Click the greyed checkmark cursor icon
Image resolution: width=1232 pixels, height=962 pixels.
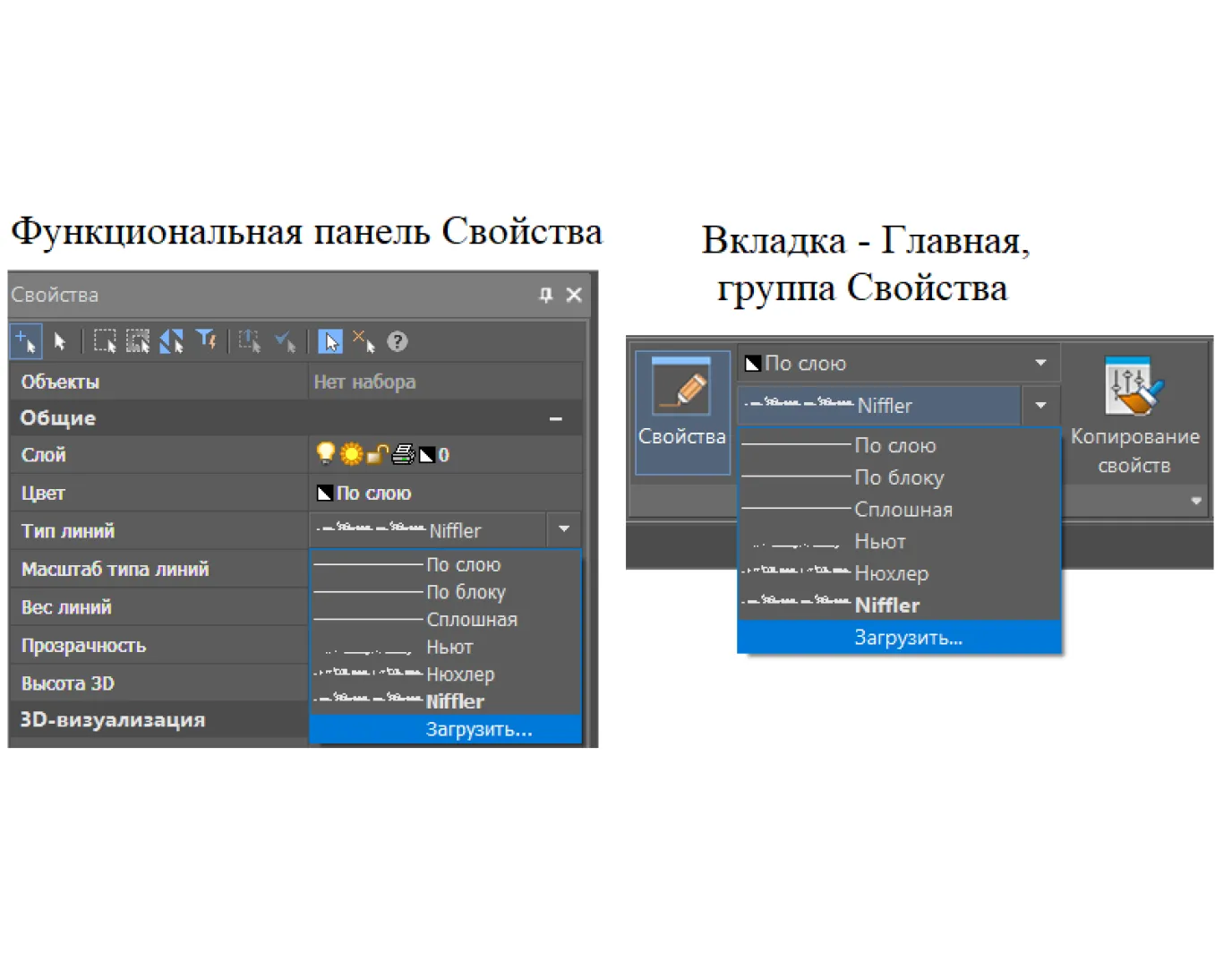pyautogui.click(x=286, y=341)
